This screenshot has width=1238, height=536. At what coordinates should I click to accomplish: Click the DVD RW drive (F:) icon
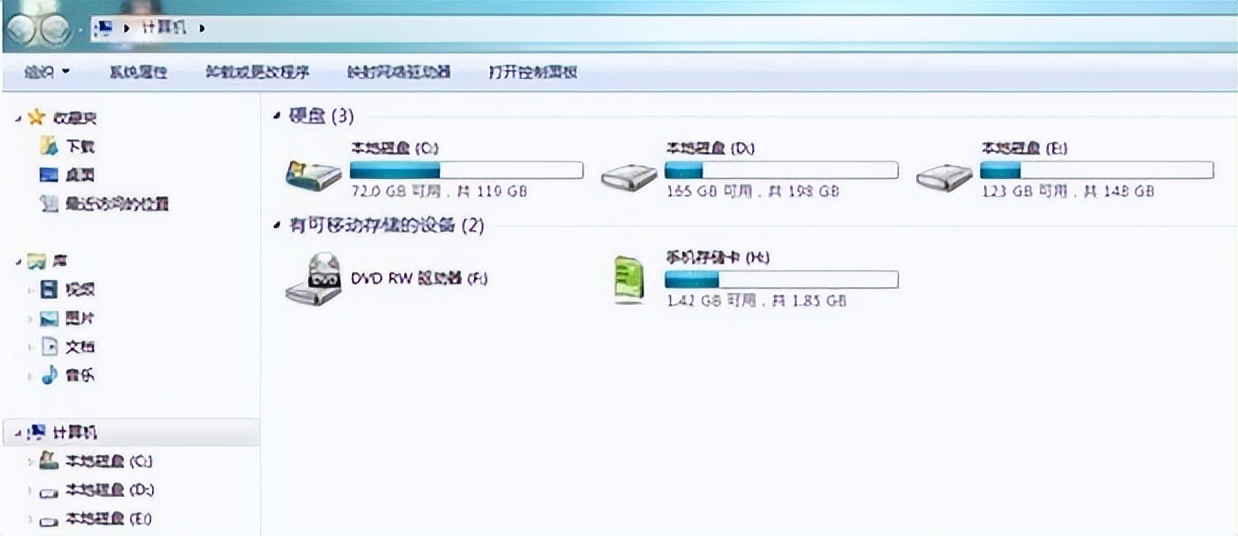313,278
